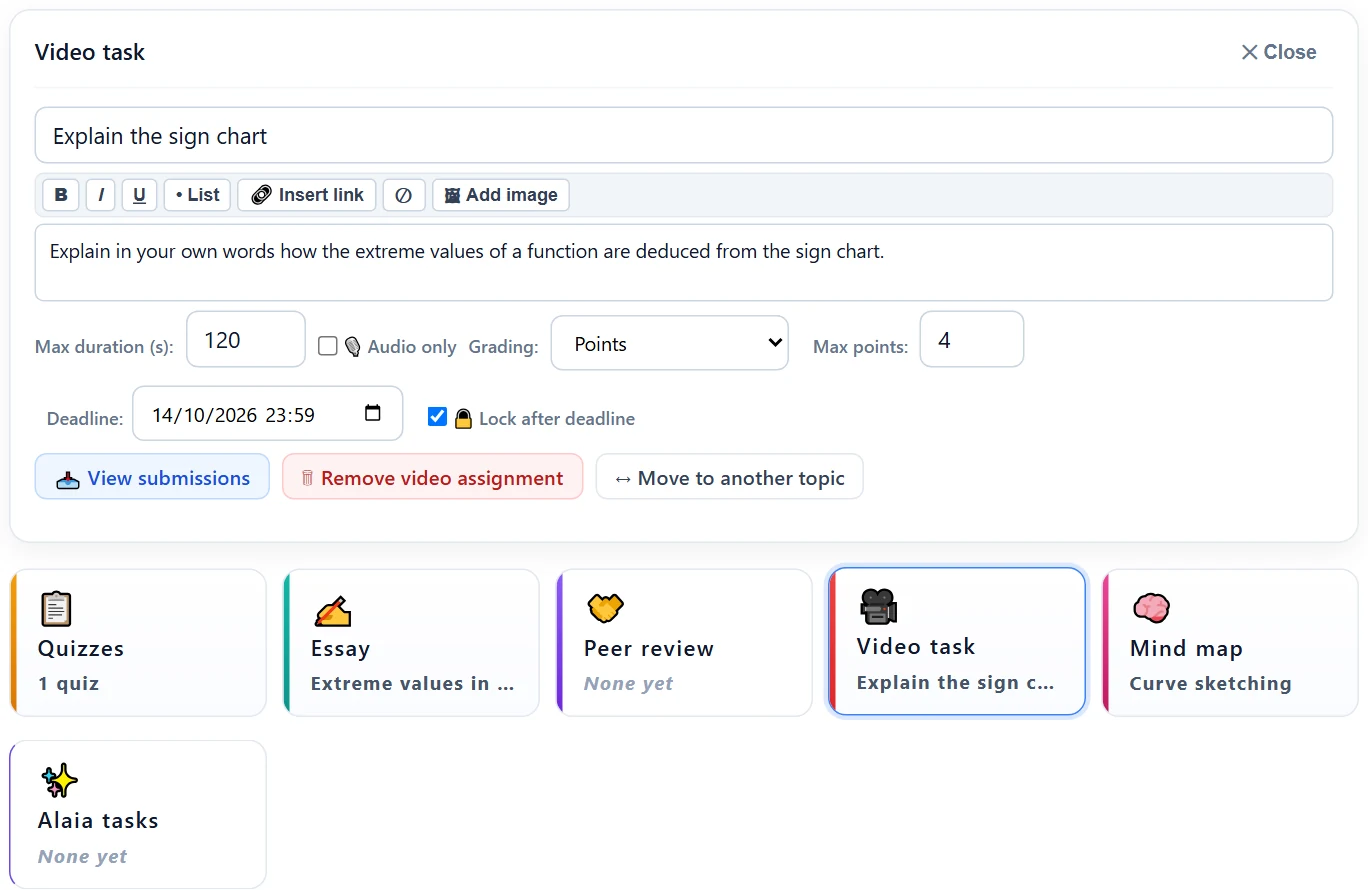Click Move to another topic button
The image size is (1368, 890).
[729, 477]
